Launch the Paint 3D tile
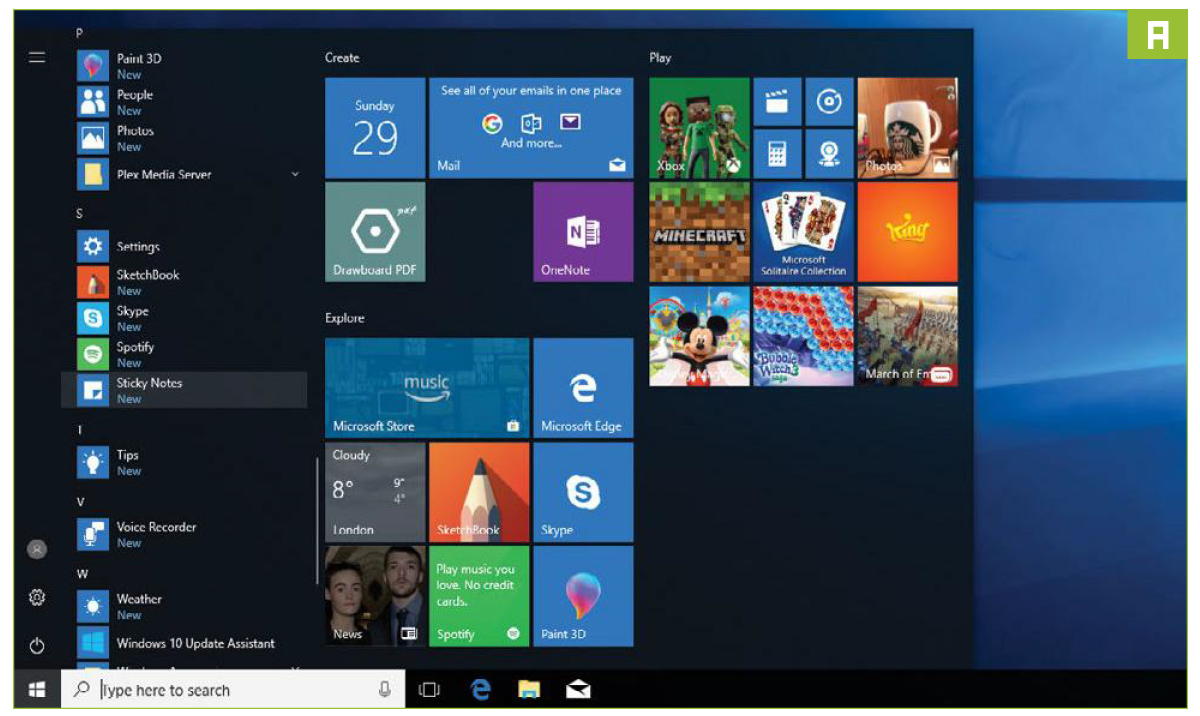Viewport: 1200px width, 716px height. [x=583, y=596]
